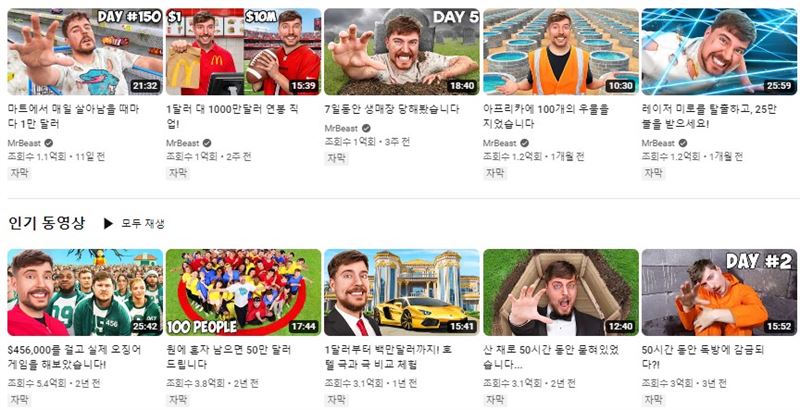
Task: Open the Squid Game recreation thumbnail
Action: click(85, 292)
